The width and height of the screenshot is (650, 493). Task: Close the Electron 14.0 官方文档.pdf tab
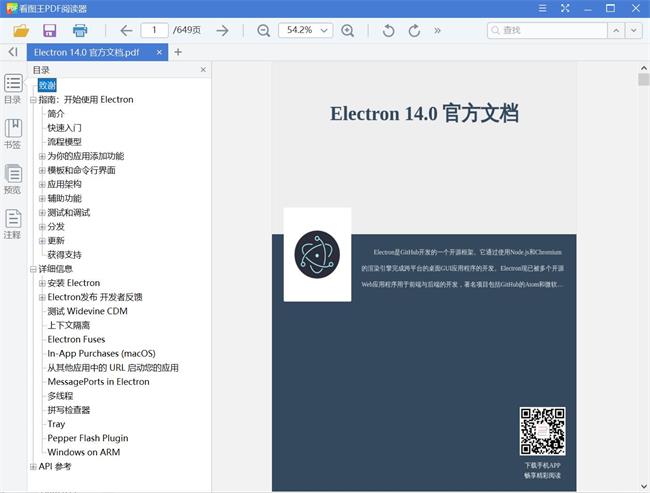coord(159,52)
